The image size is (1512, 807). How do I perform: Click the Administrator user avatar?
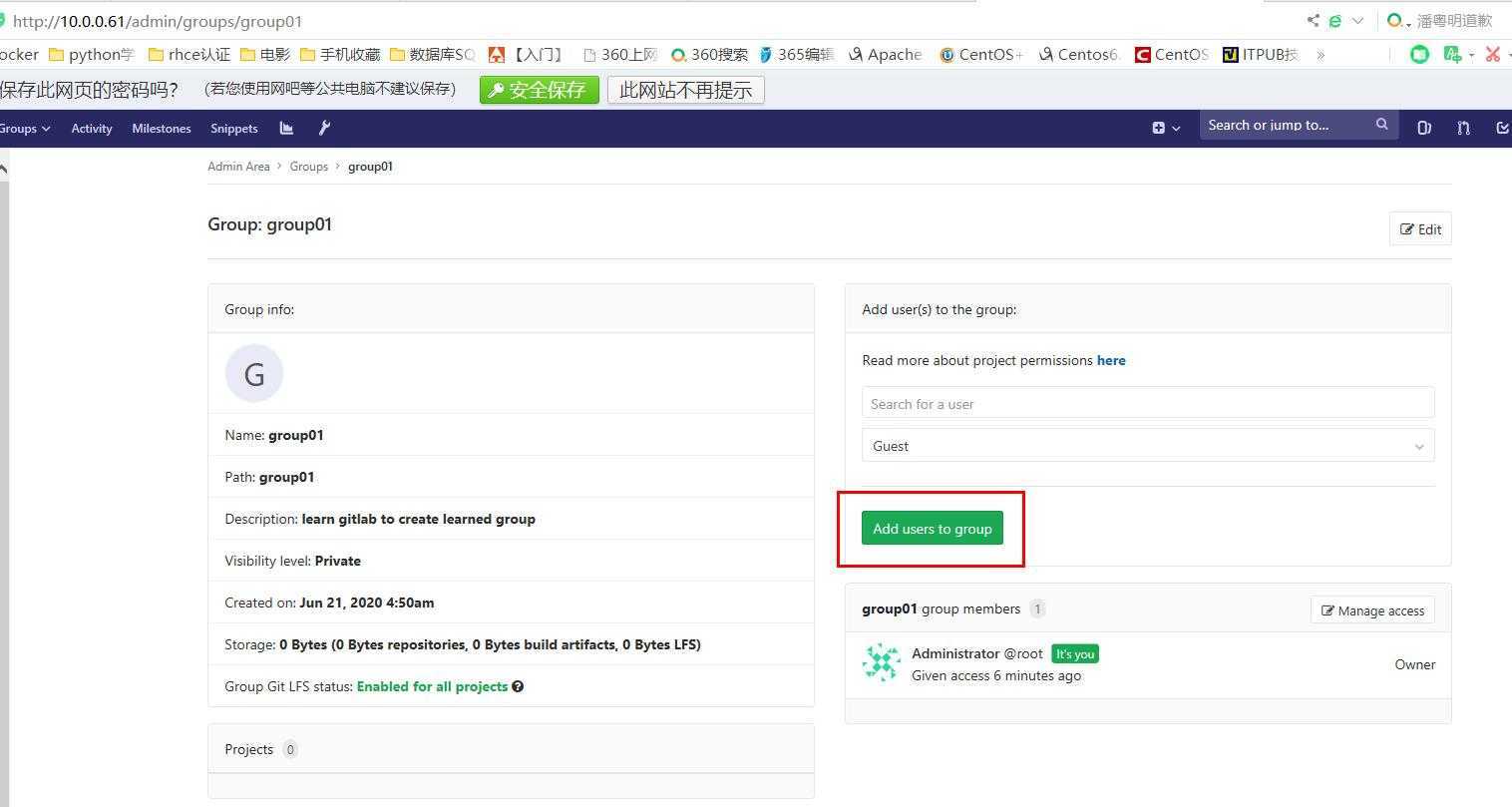[x=882, y=663]
